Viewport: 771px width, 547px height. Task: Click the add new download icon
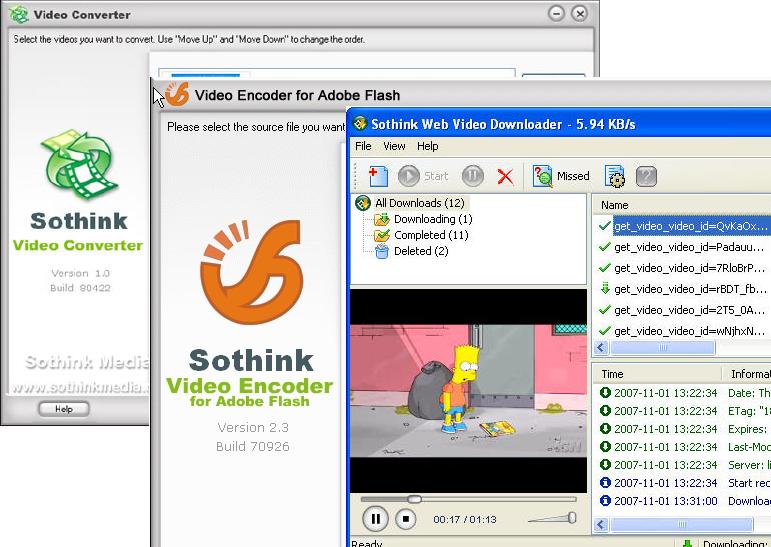378,176
